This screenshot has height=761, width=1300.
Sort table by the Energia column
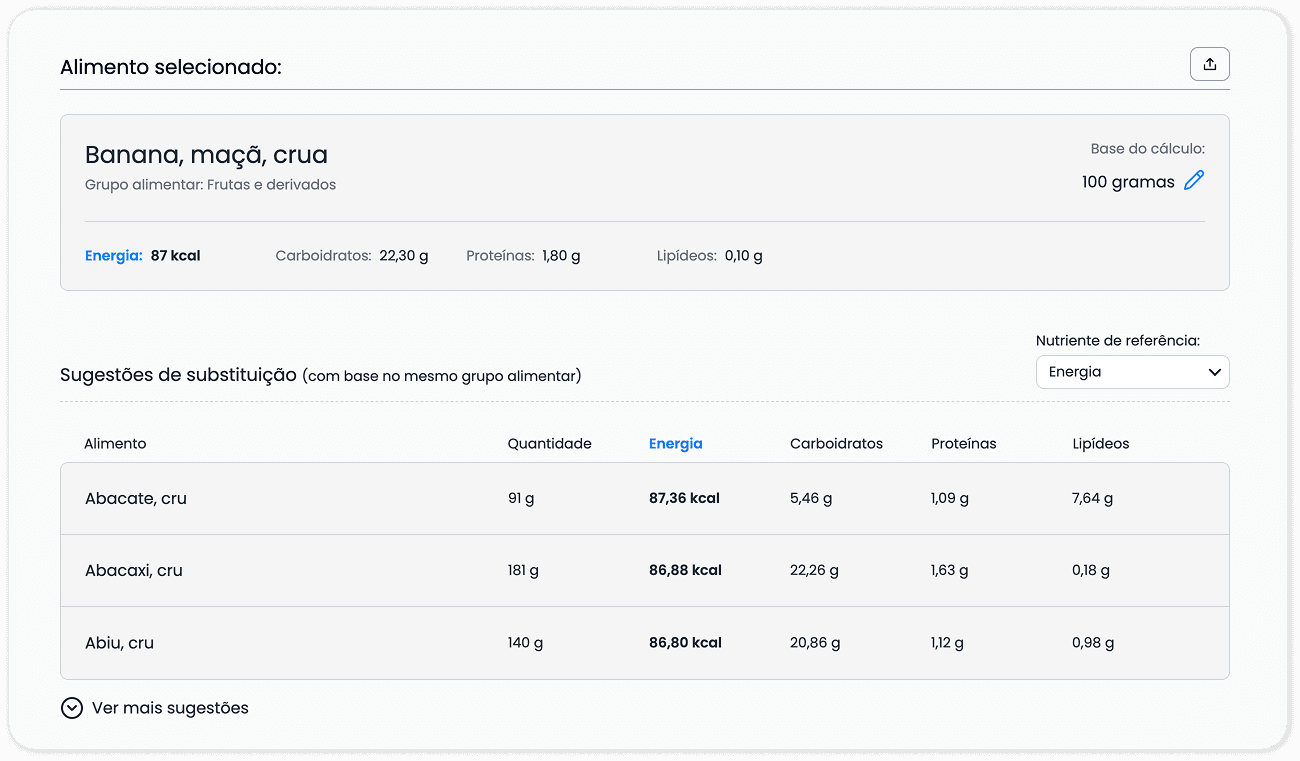[675, 443]
